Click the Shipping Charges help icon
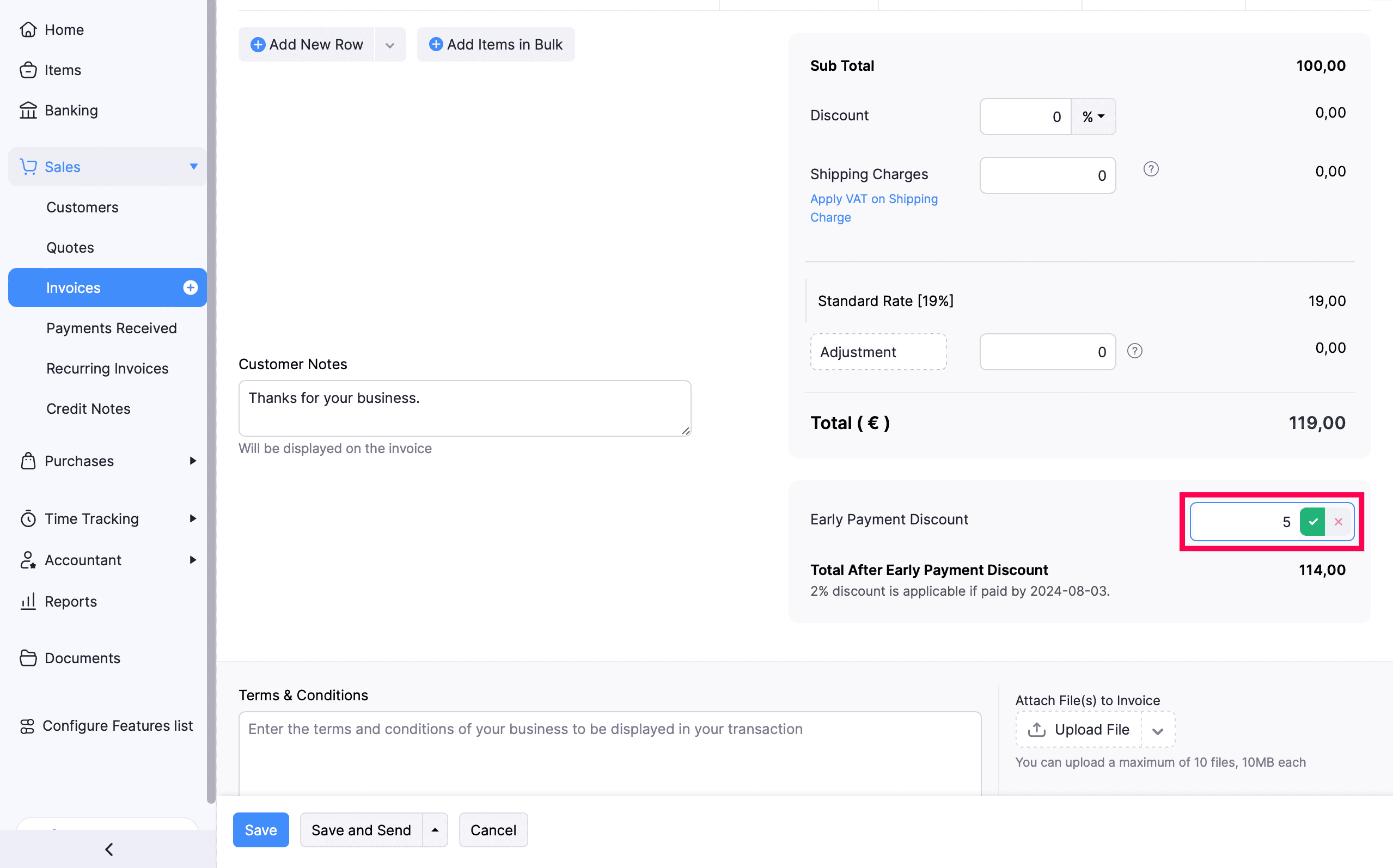The width and height of the screenshot is (1393, 868). [x=1151, y=169]
